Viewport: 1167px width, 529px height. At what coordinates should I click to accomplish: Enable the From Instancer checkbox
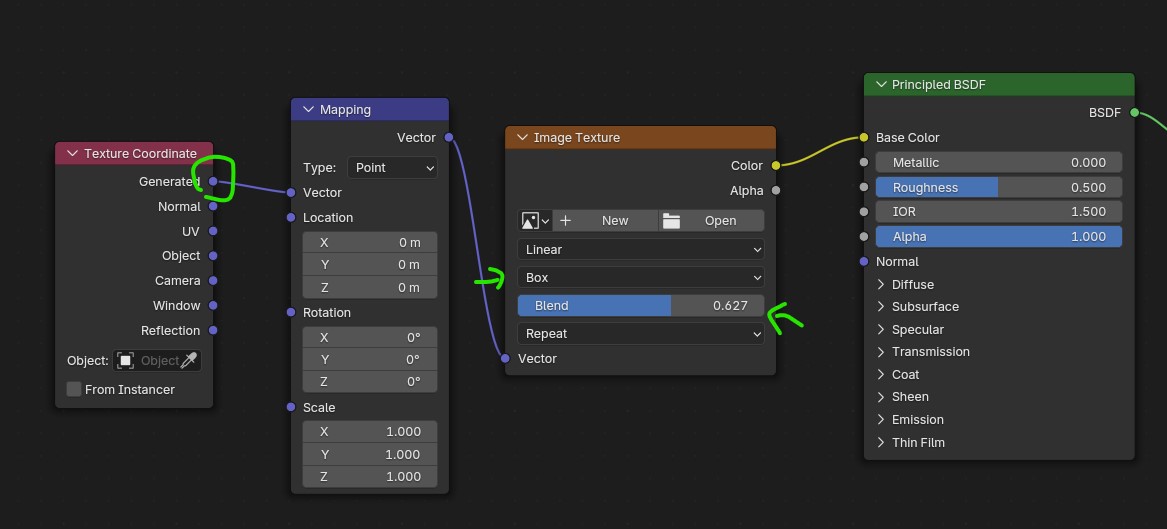[74, 389]
